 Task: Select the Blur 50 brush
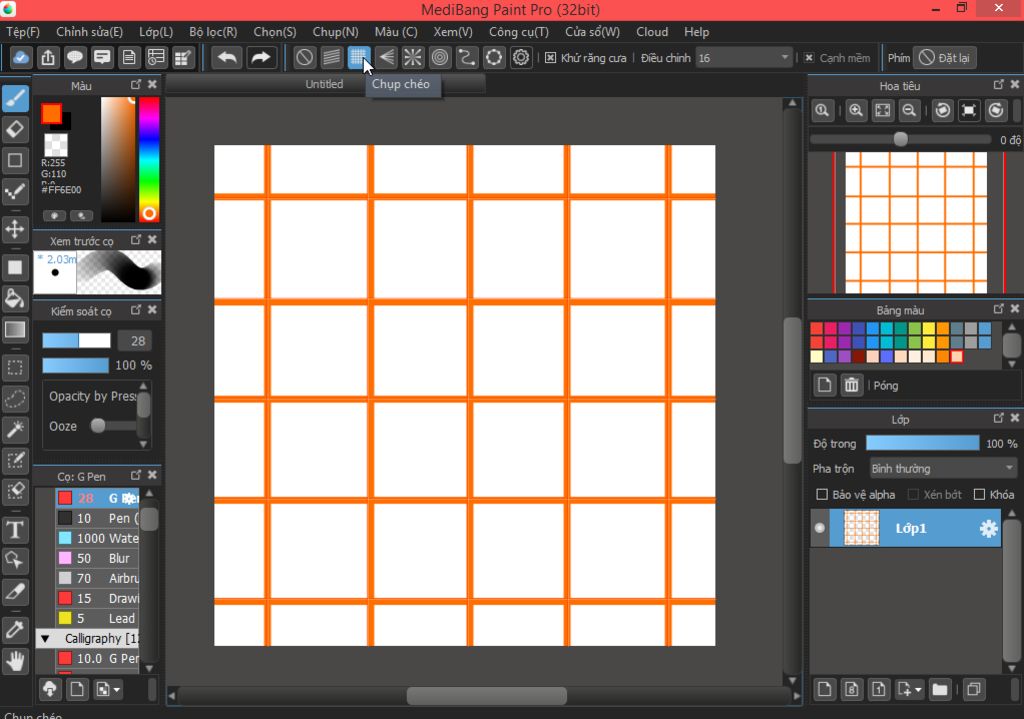[x=98, y=558]
